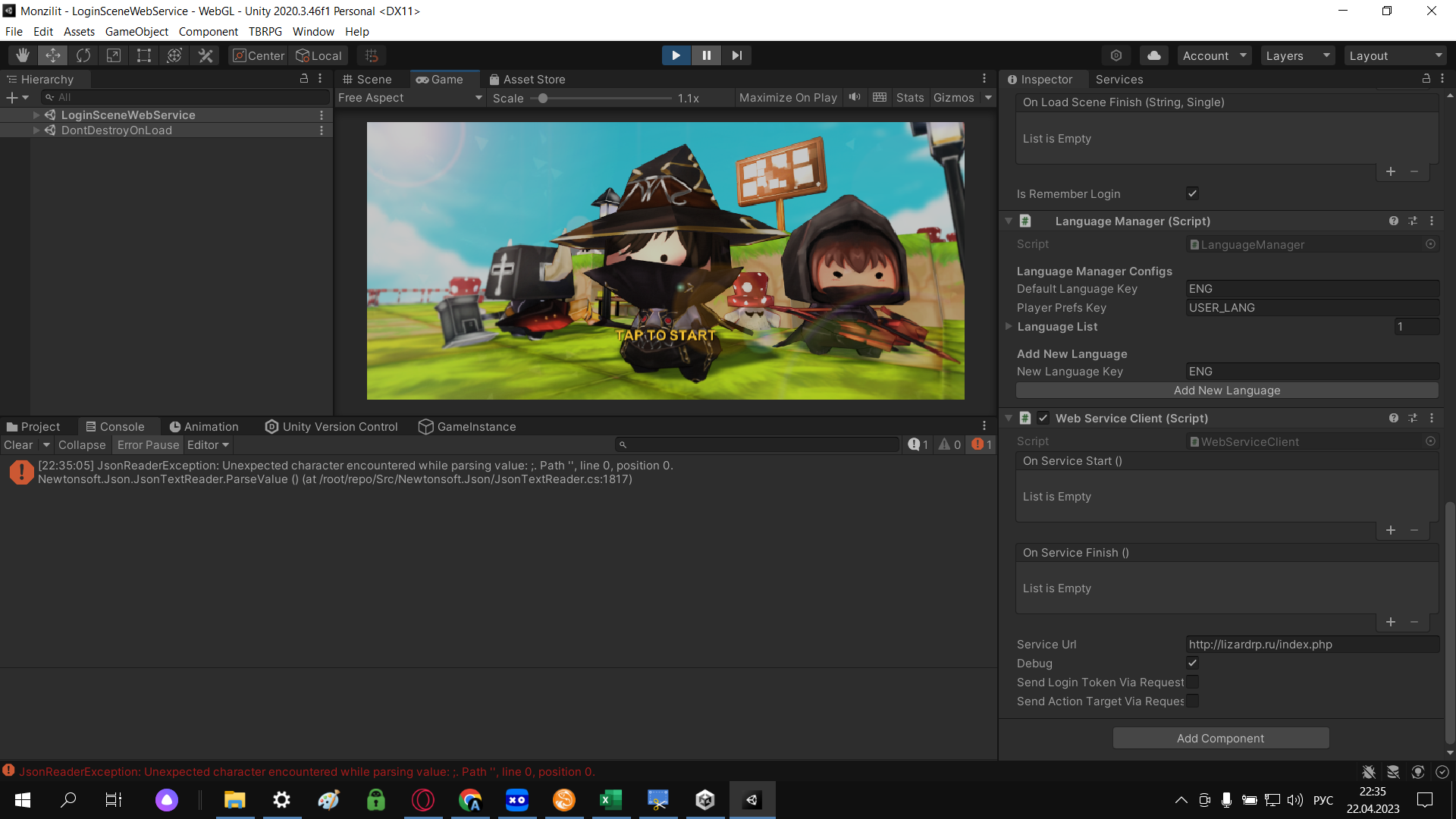Toggle grid snapping in the toolbar
Screen dimensions: 1456x819
371,55
